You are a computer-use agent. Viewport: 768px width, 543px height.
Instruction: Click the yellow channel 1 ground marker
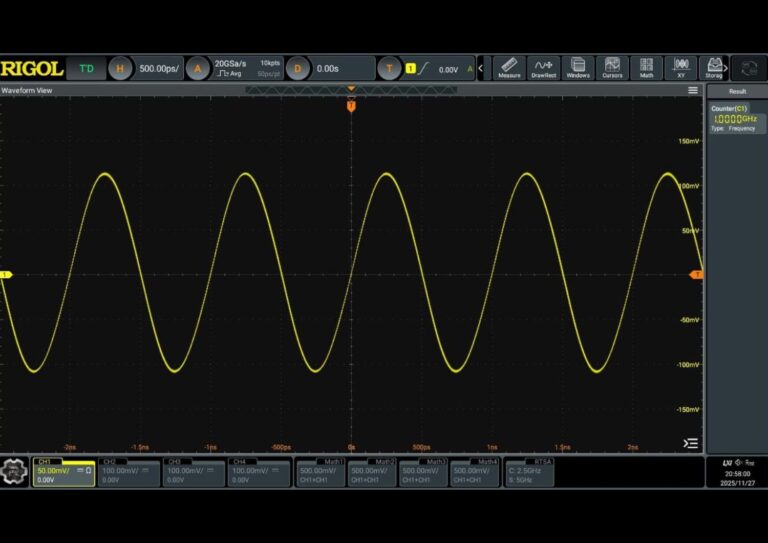pos(5,275)
